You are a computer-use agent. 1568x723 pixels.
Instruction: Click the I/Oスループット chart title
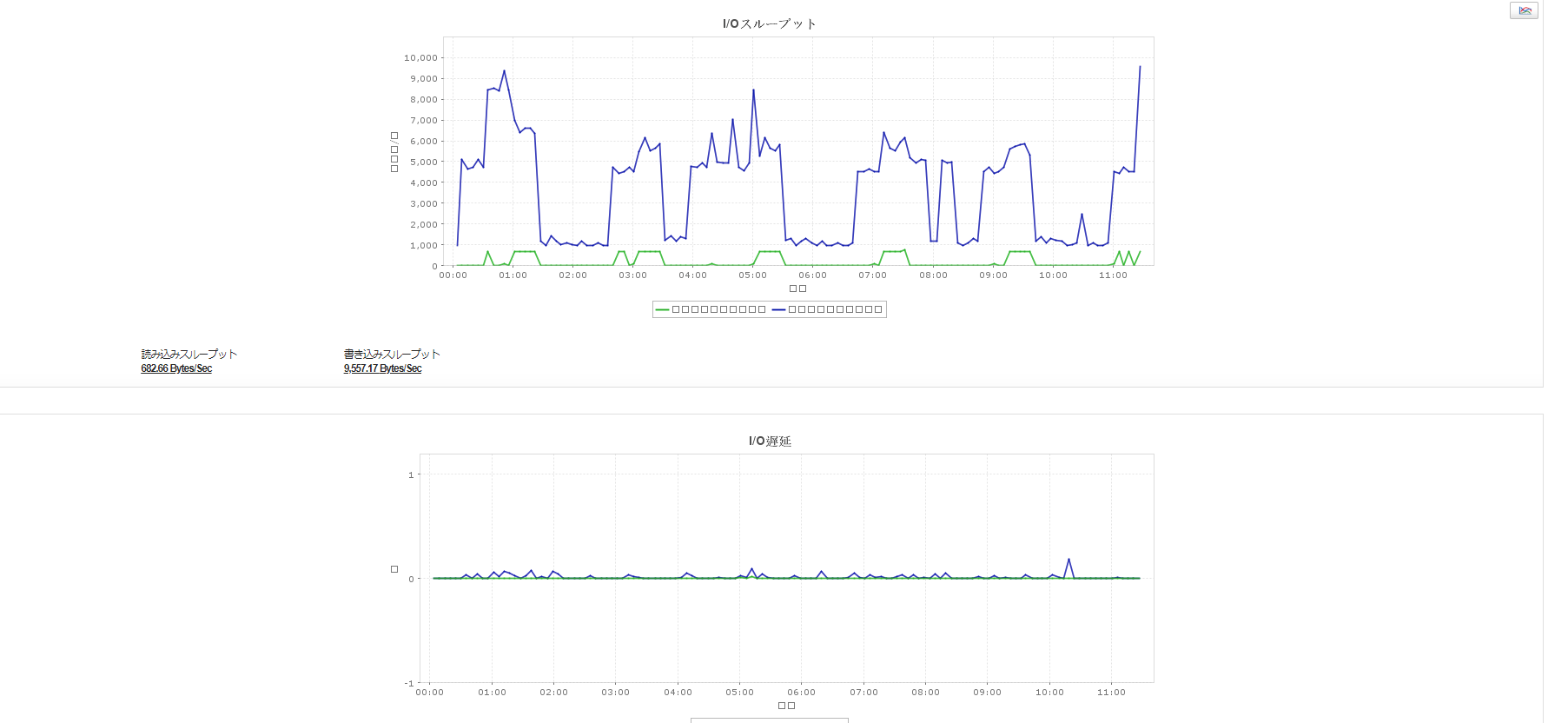[x=770, y=23]
